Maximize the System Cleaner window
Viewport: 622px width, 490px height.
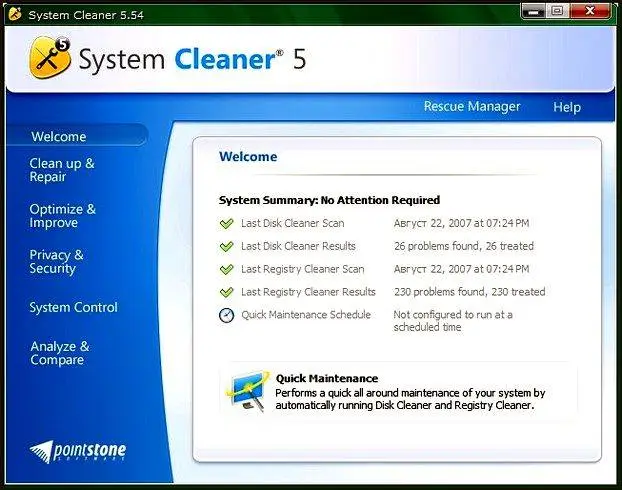pyautogui.click(x=557, y=11)
